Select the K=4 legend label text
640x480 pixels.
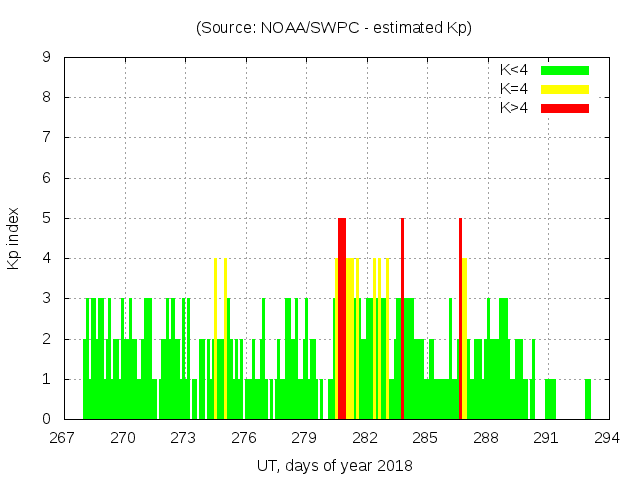[x=515, y=89]
